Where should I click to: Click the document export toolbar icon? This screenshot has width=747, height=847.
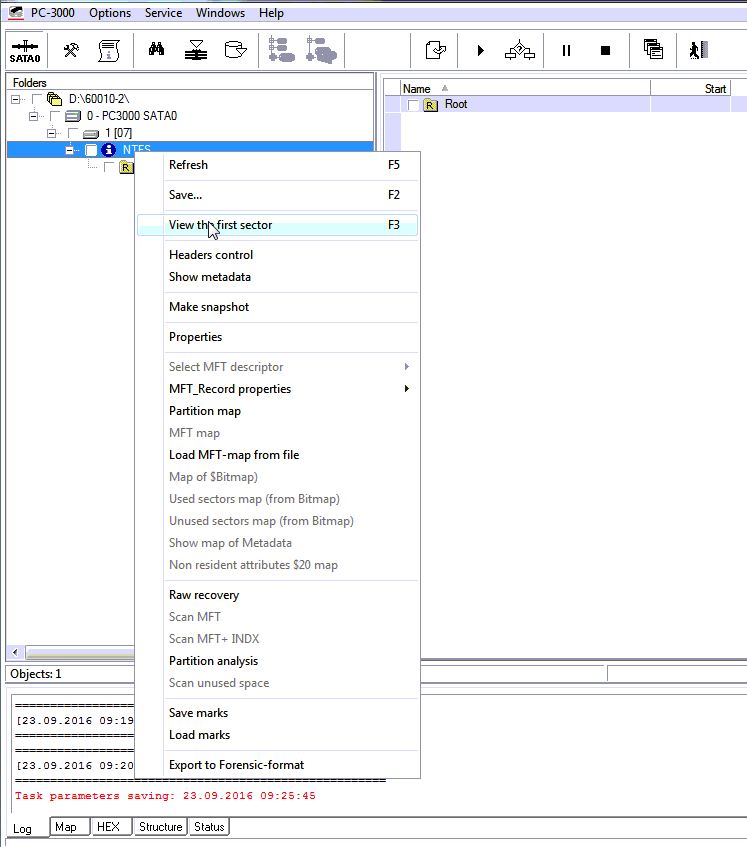435,50
